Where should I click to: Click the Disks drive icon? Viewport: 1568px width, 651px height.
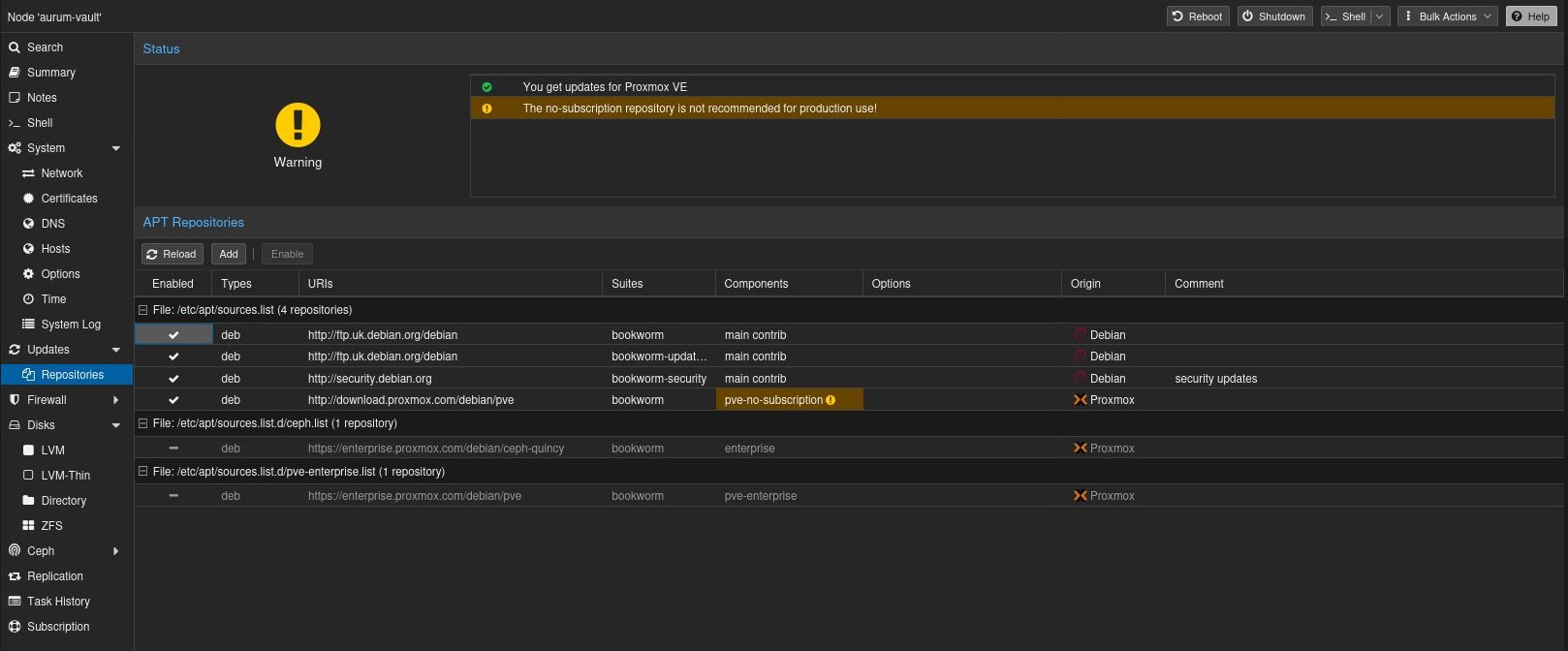[15, 425]
